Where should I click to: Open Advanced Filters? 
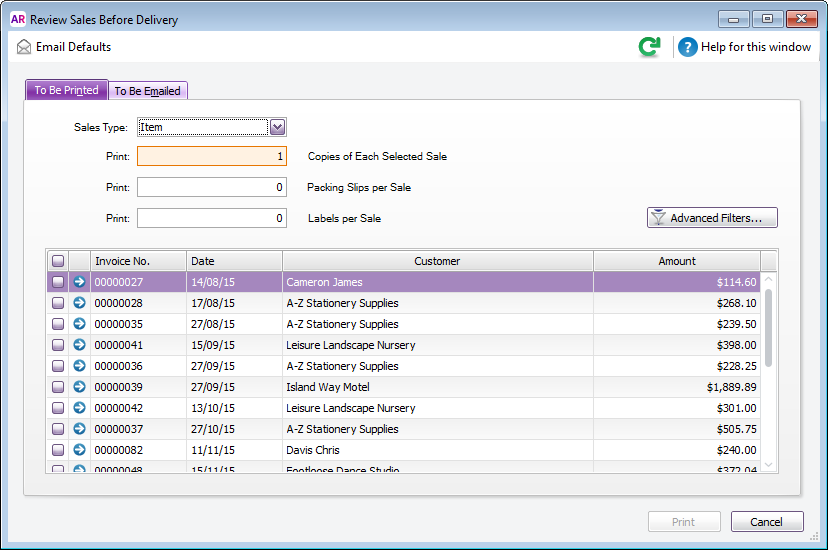pyautogui.click(x=712, y=218)
